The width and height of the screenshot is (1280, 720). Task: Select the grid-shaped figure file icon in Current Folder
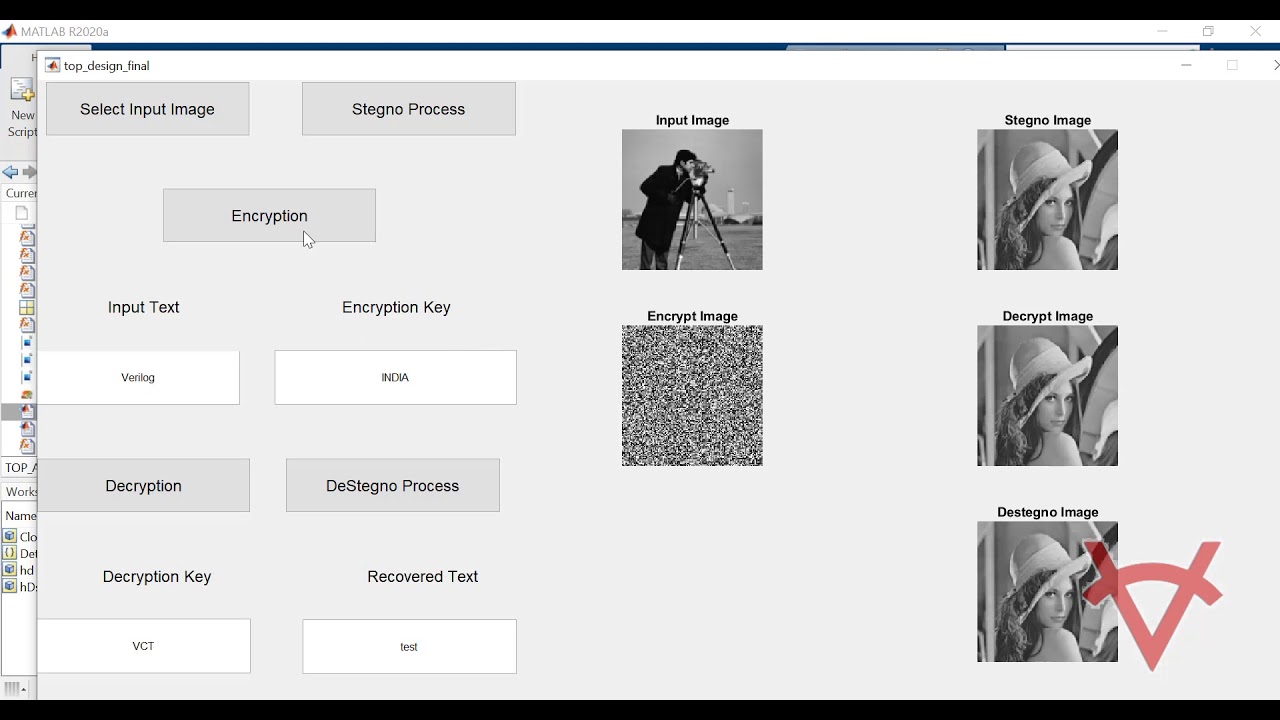click(x=27, y=308)
